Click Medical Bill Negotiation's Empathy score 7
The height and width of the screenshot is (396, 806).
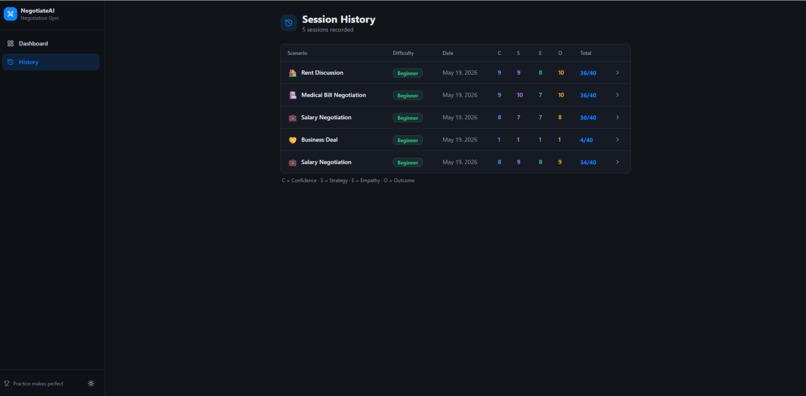(x=540, y=95)
